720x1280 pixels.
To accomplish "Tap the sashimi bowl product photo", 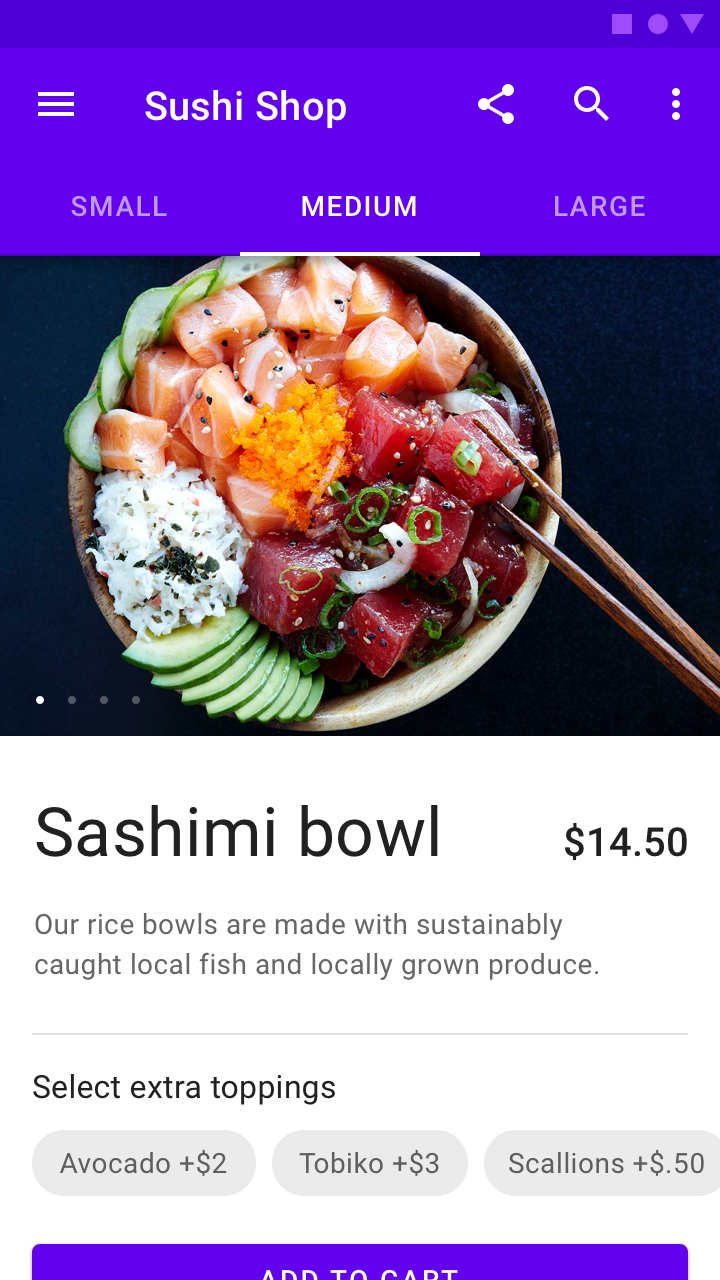I will click(360, 496).
